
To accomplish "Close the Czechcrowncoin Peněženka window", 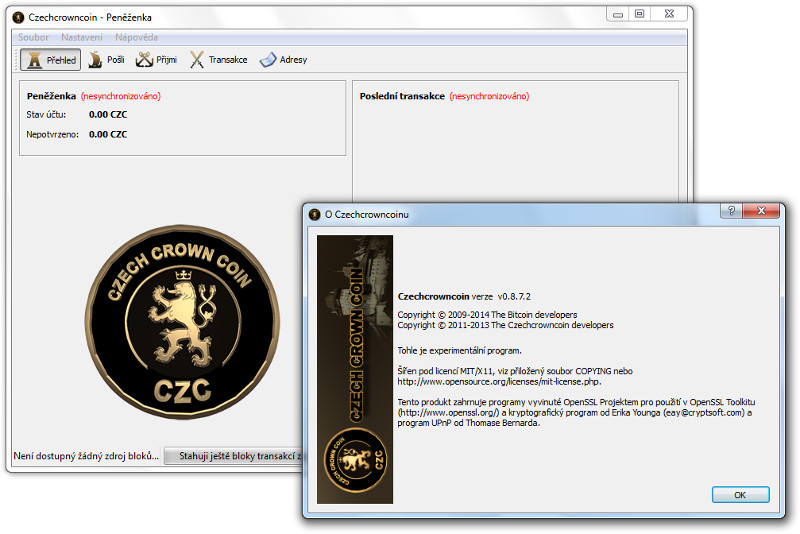I will click(x=669, y=14).
